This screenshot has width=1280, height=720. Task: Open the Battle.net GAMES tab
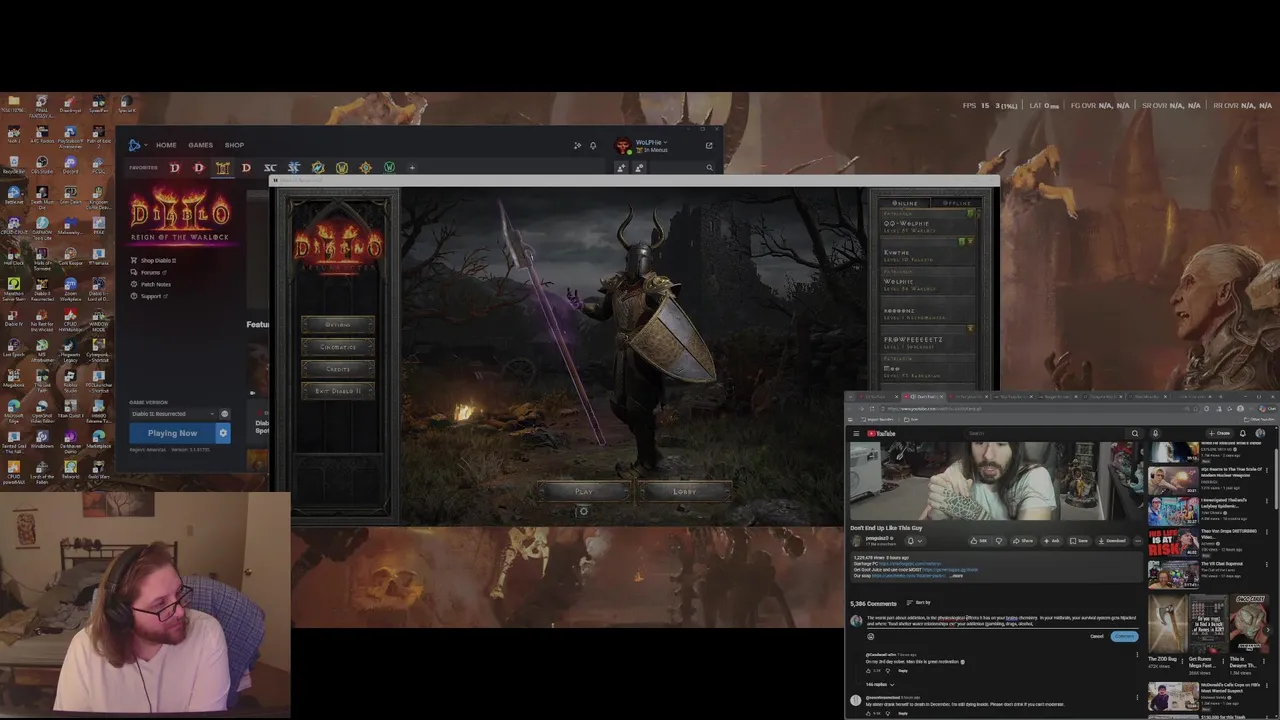coord(200,145)
